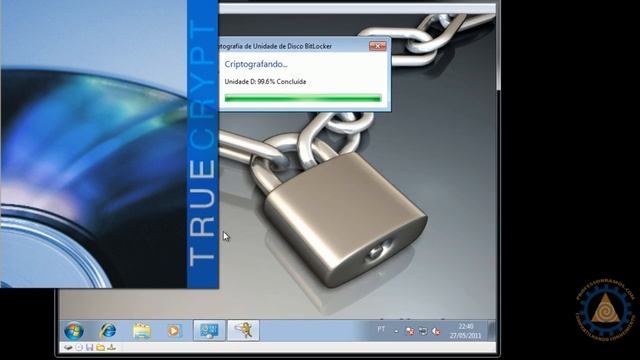Click the PT language indicator

(x=381, y=329)
